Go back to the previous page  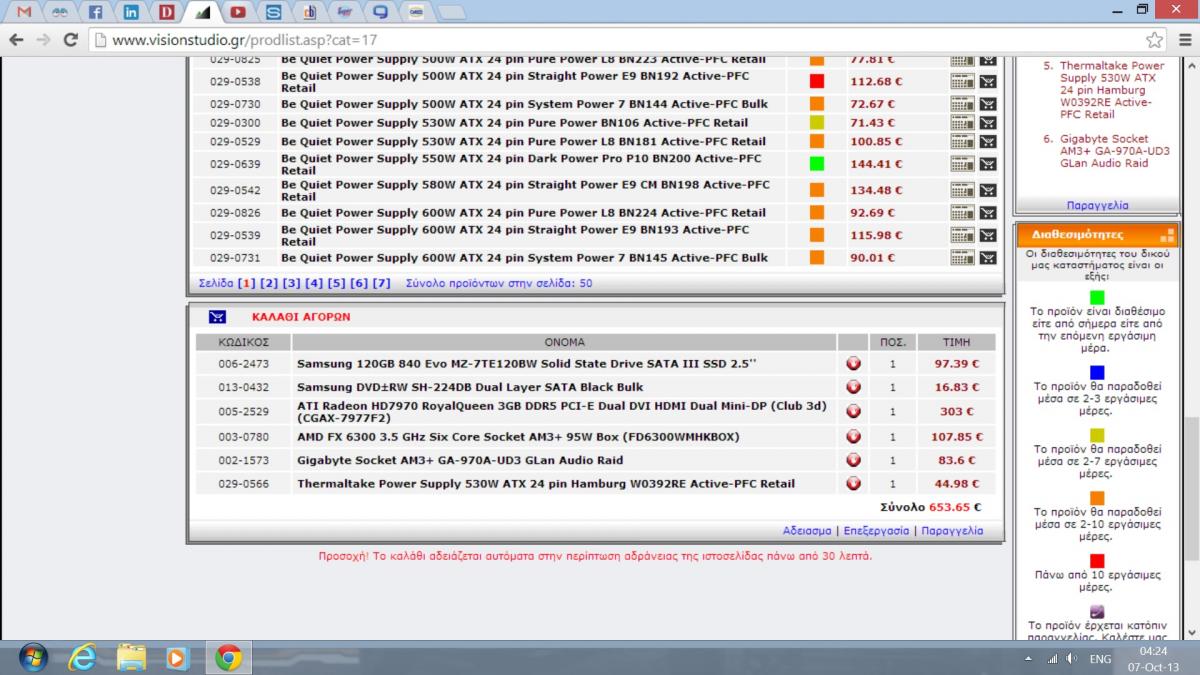click(x=16, y=40)
